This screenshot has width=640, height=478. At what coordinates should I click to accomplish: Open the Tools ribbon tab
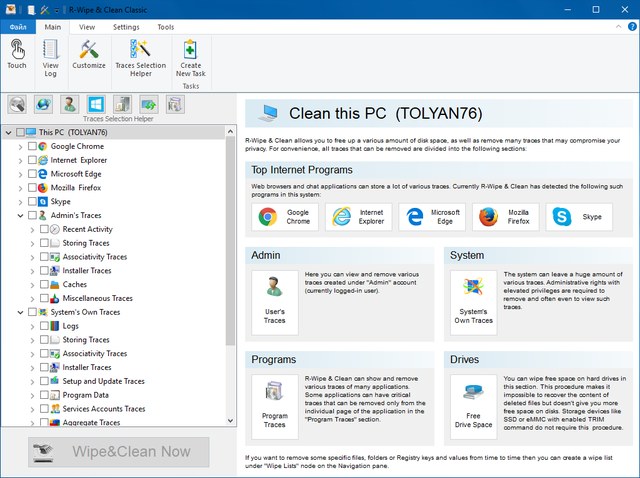[x=165, y=27]
